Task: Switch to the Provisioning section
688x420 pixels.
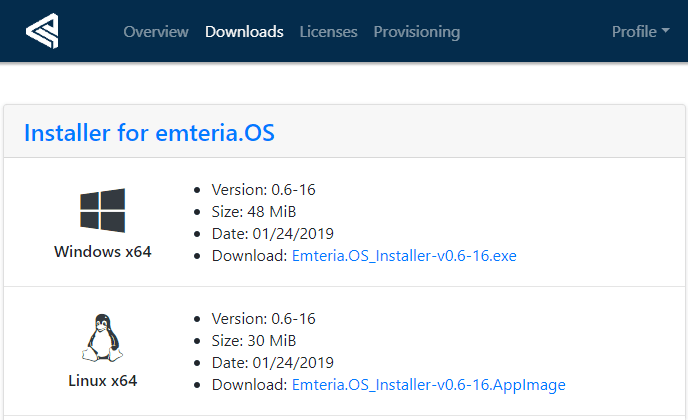Action: click(x=417, y=32)
